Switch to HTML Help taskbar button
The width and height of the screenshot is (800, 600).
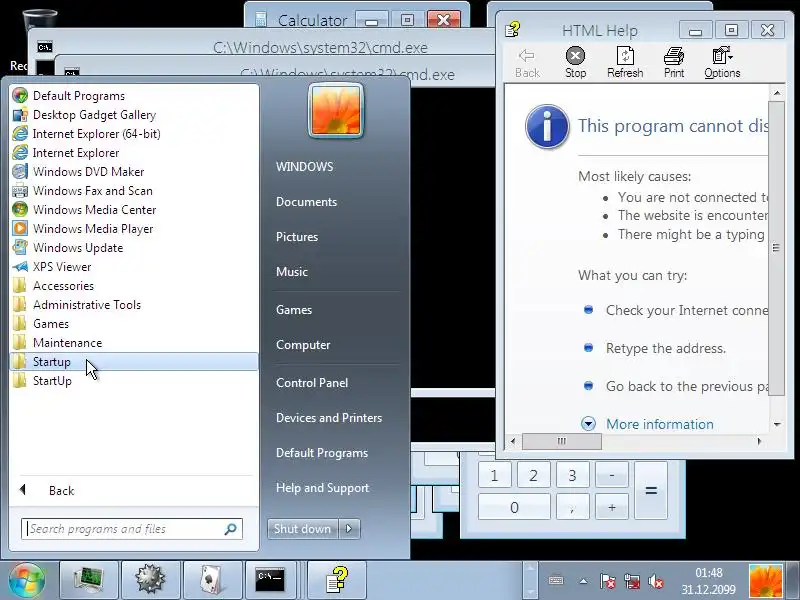click(336, 581)
